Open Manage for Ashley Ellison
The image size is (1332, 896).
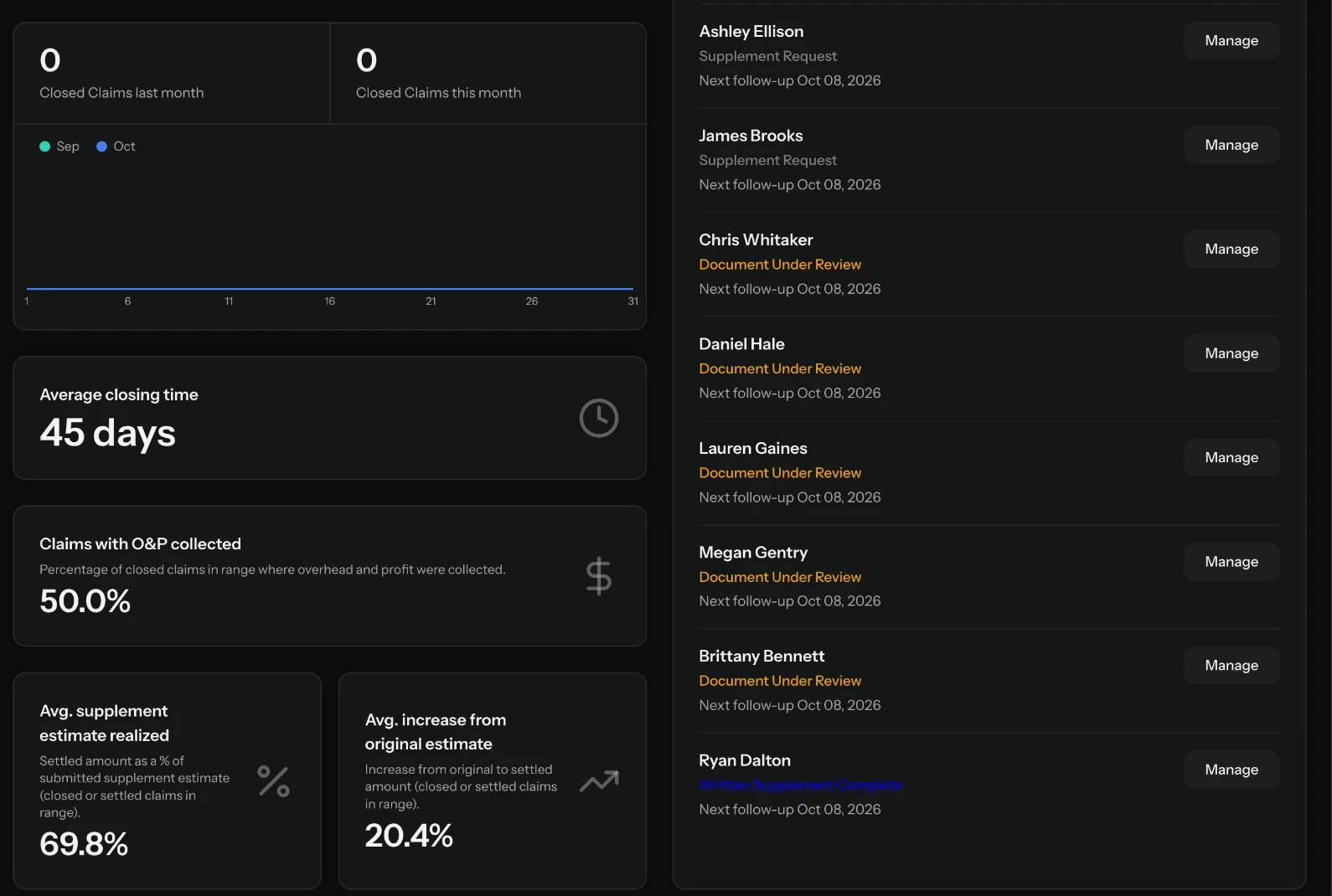pyautogui.click(x=1231, y=40)
